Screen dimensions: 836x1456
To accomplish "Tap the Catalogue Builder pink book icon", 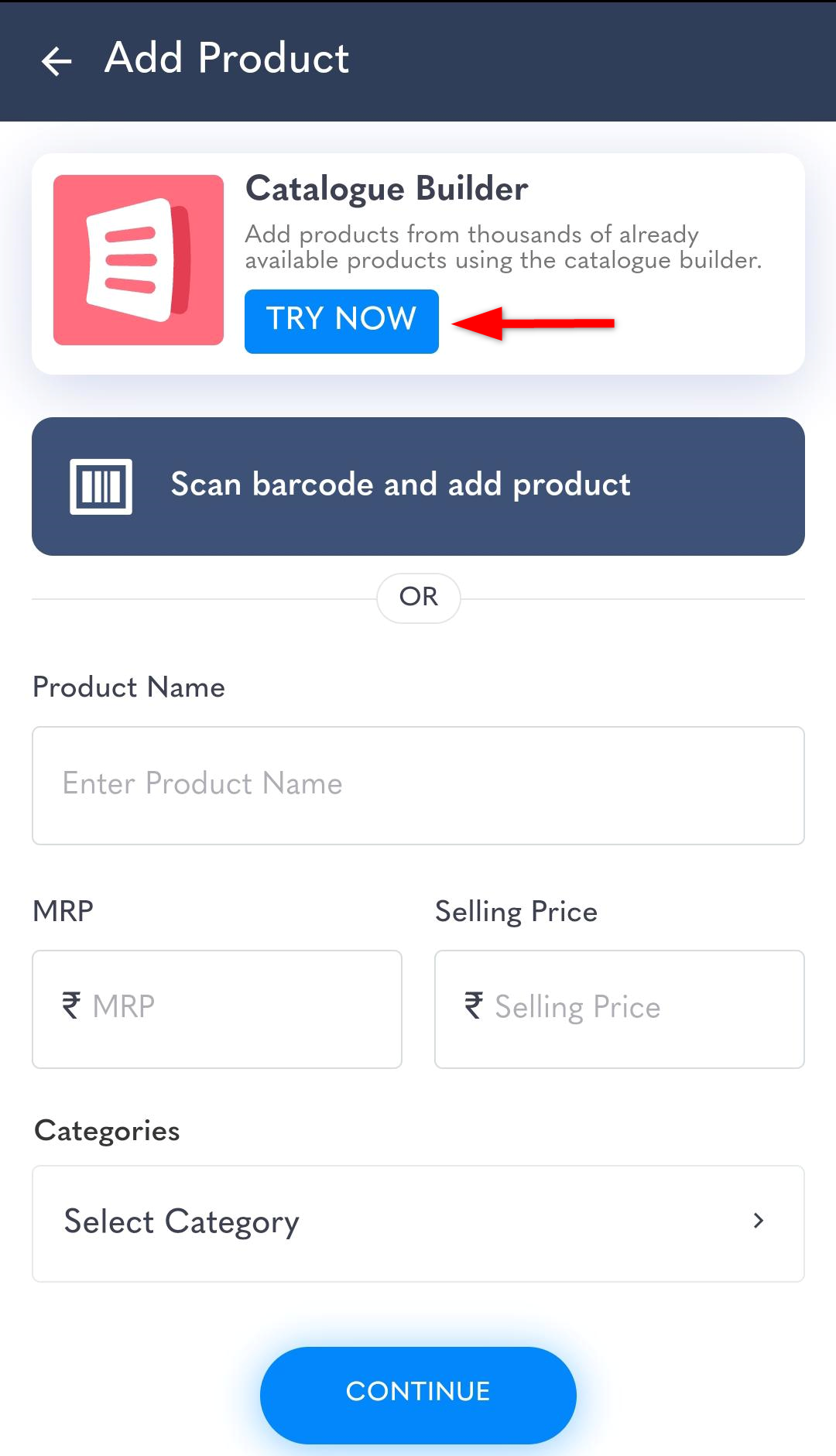I will coord(139,260).
